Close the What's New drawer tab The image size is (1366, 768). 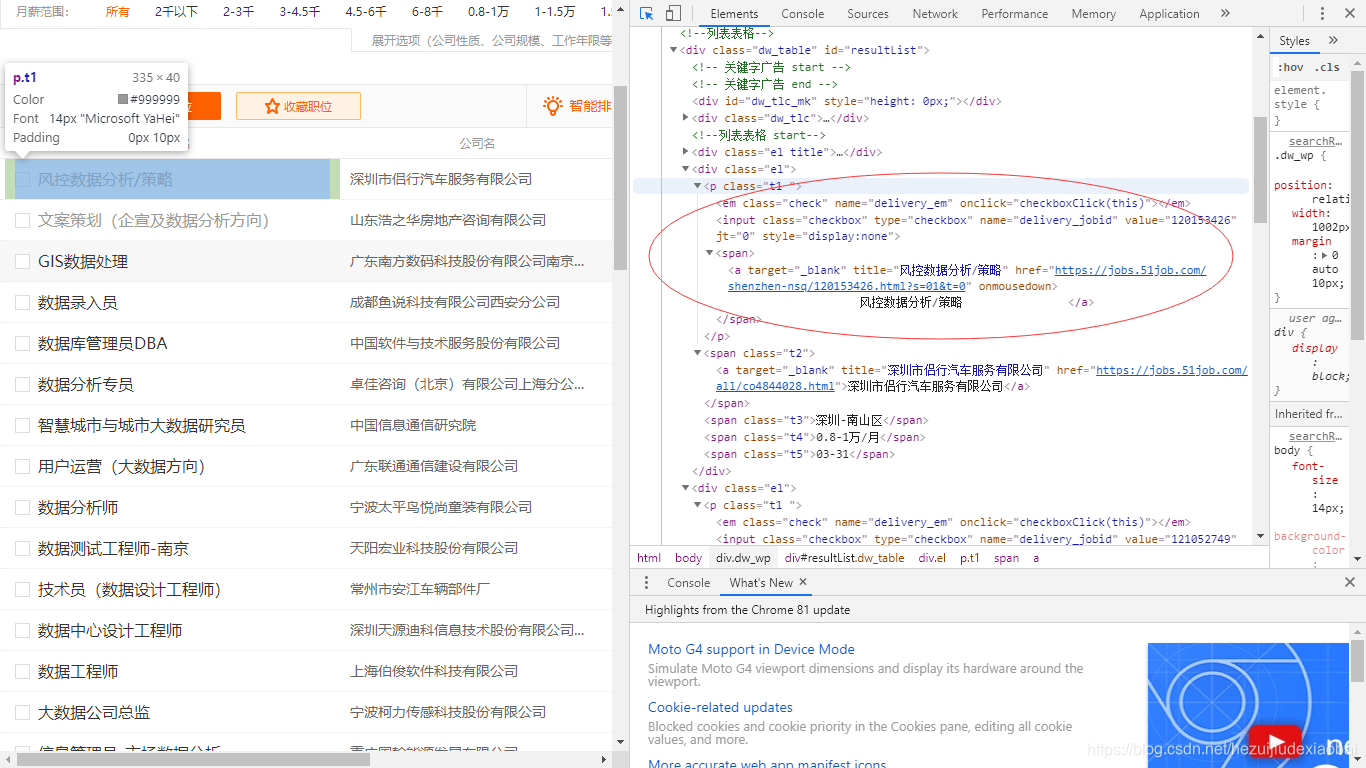(x=803, y=582)
